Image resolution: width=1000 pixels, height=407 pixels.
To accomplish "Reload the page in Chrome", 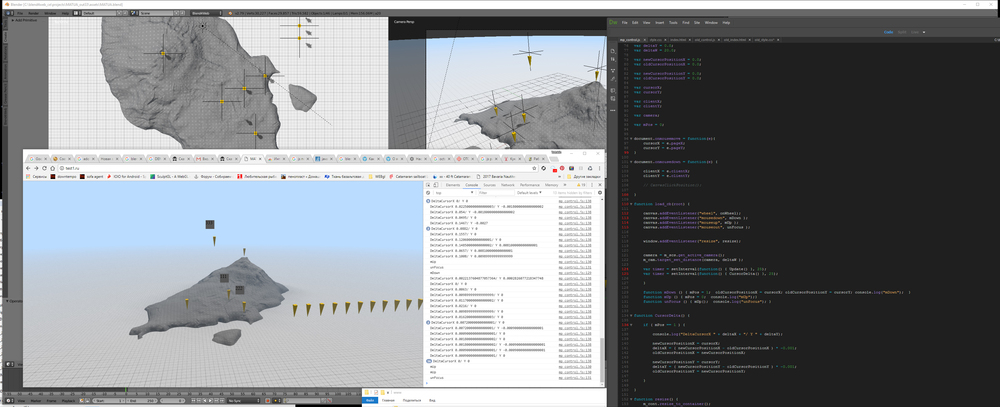I will [x=45, y=167].
